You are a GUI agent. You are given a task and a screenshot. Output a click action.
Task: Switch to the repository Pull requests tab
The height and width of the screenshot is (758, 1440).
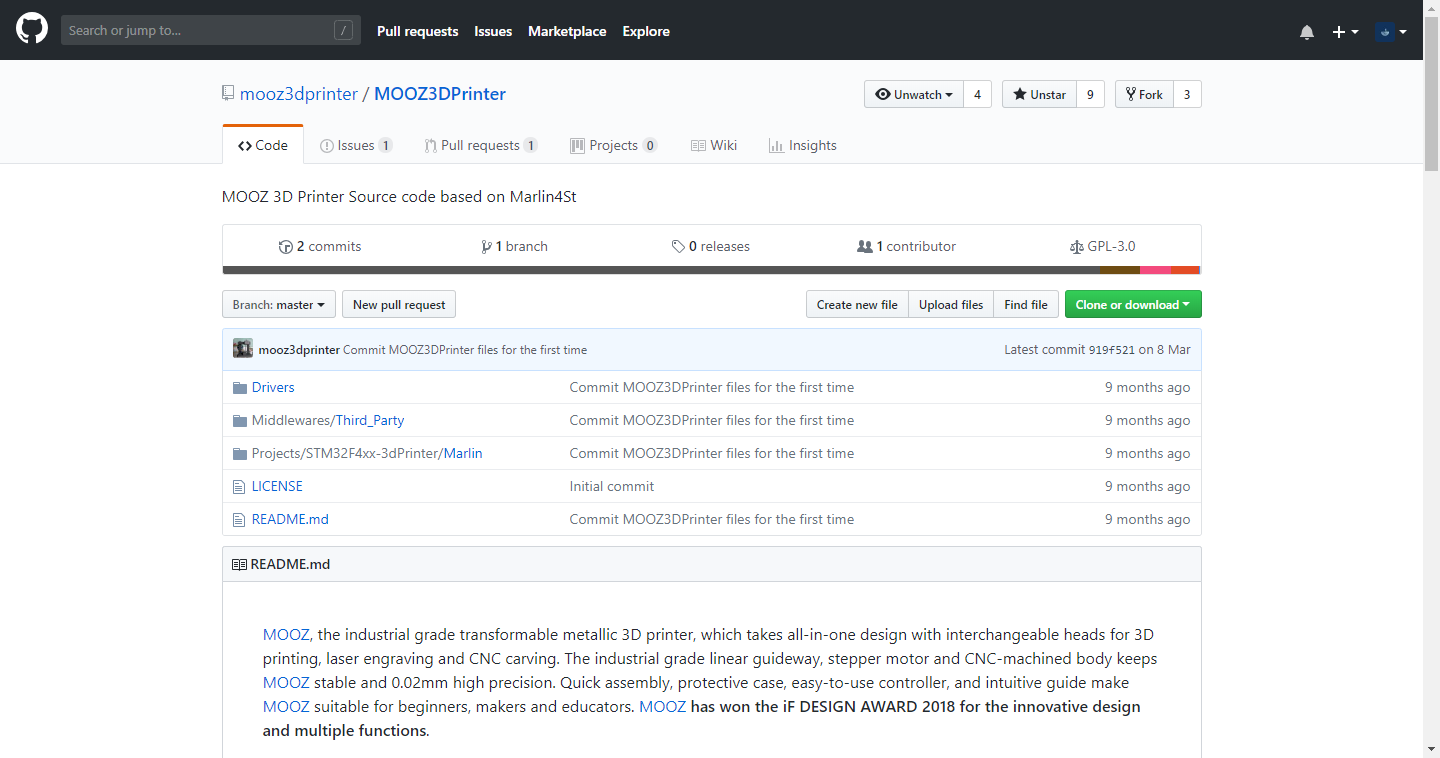pos(481,145)
